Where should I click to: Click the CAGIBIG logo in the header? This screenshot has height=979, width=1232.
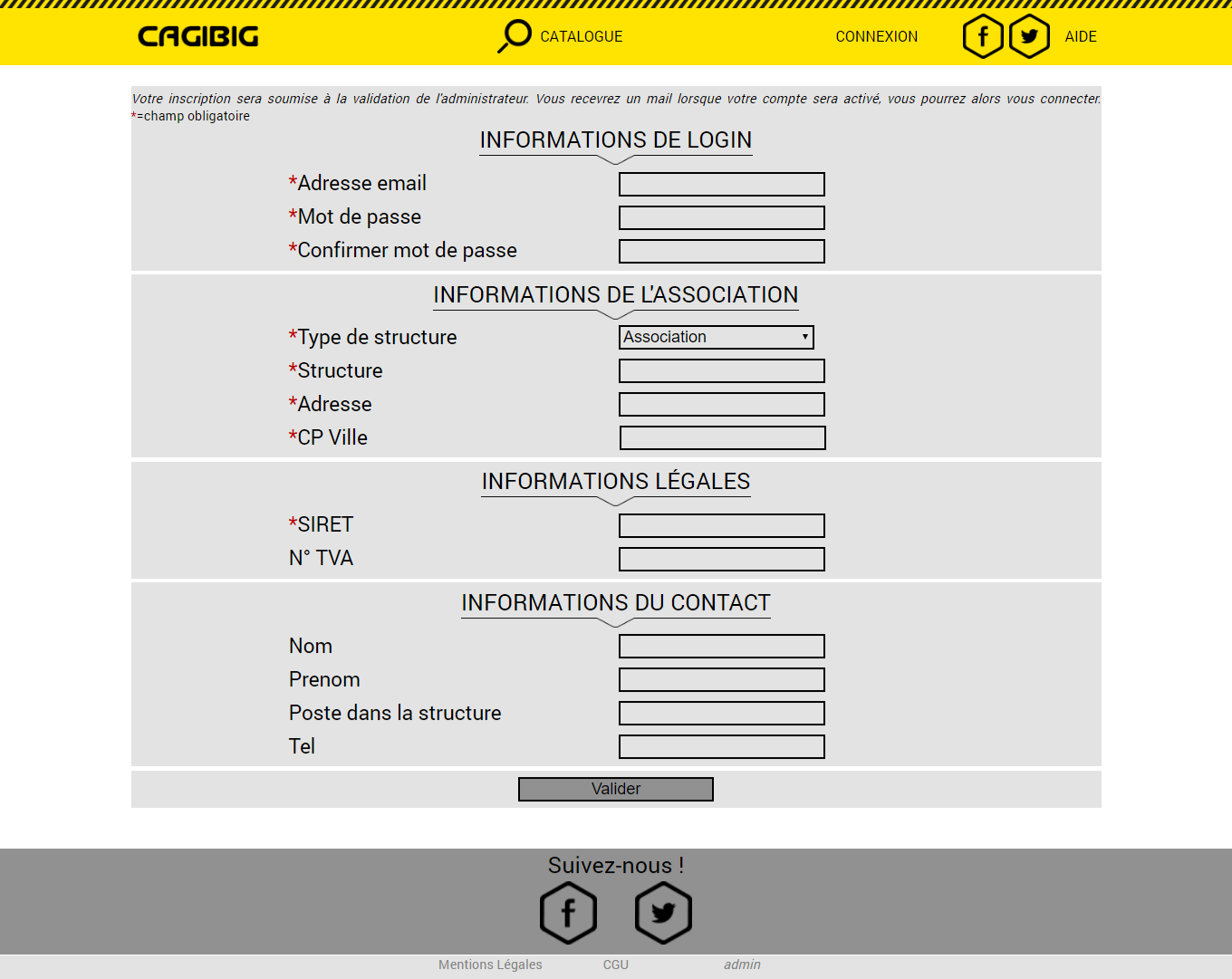198,36
